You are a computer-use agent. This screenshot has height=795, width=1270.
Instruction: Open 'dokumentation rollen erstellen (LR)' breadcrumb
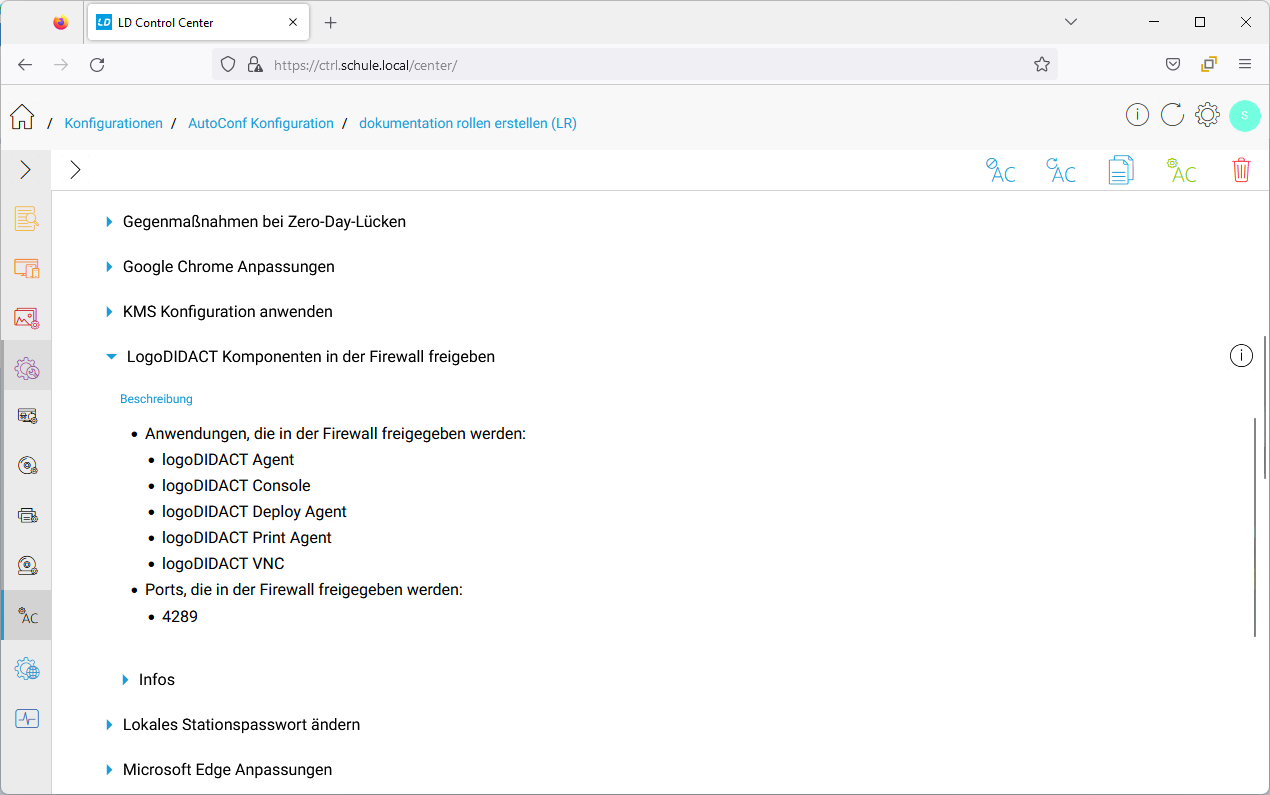[468, 123]
